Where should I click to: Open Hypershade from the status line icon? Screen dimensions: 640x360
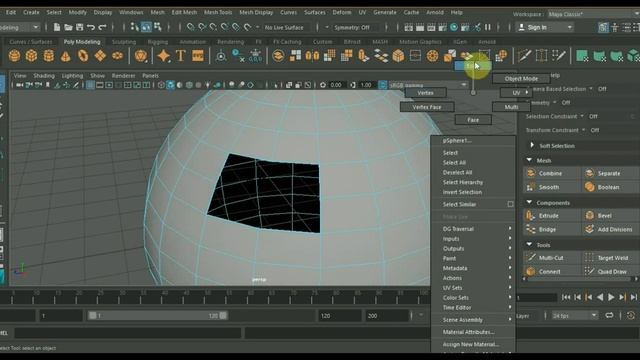[x=454, y=27]
